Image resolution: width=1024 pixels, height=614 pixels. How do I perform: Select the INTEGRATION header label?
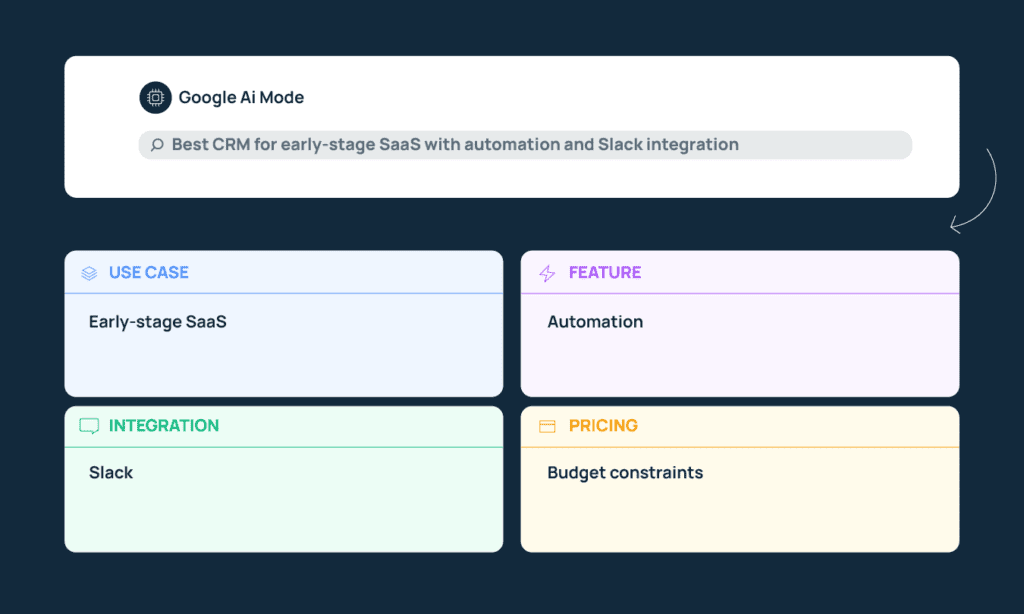point(163,425)
